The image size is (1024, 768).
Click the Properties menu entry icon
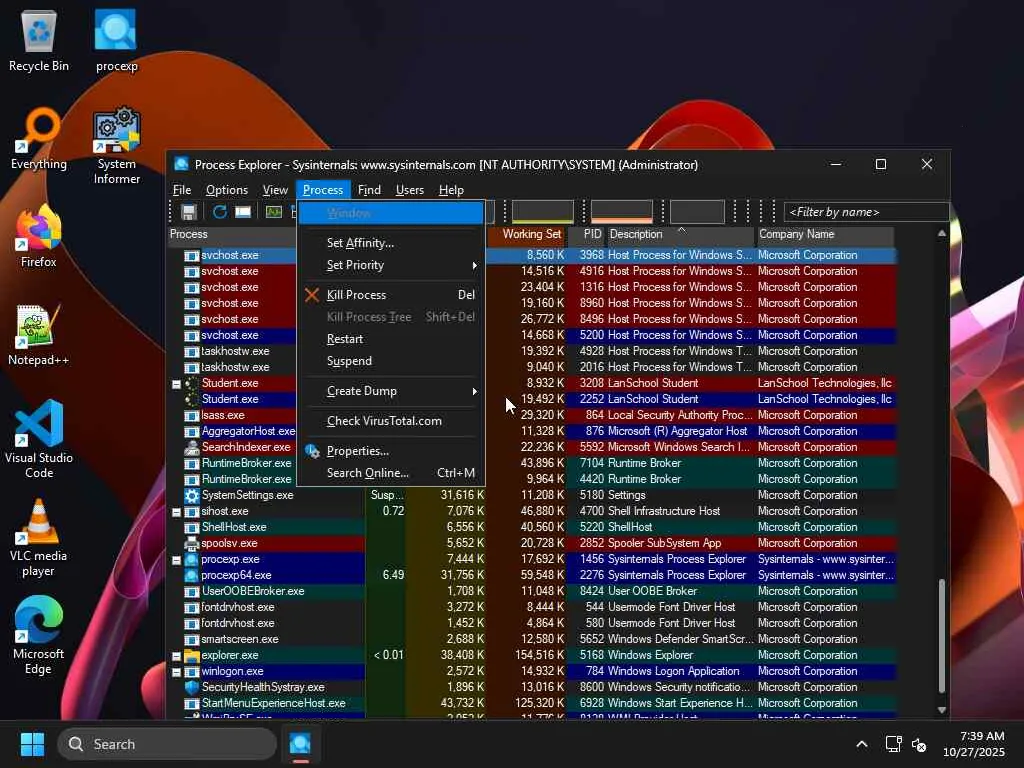[313, 451]
